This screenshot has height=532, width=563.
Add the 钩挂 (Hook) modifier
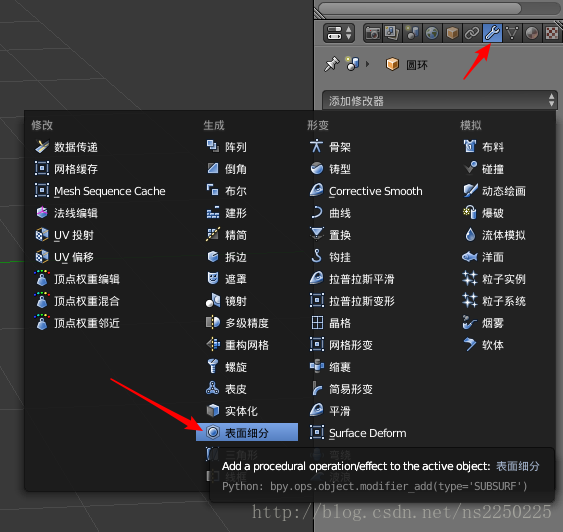click(330, 257)
